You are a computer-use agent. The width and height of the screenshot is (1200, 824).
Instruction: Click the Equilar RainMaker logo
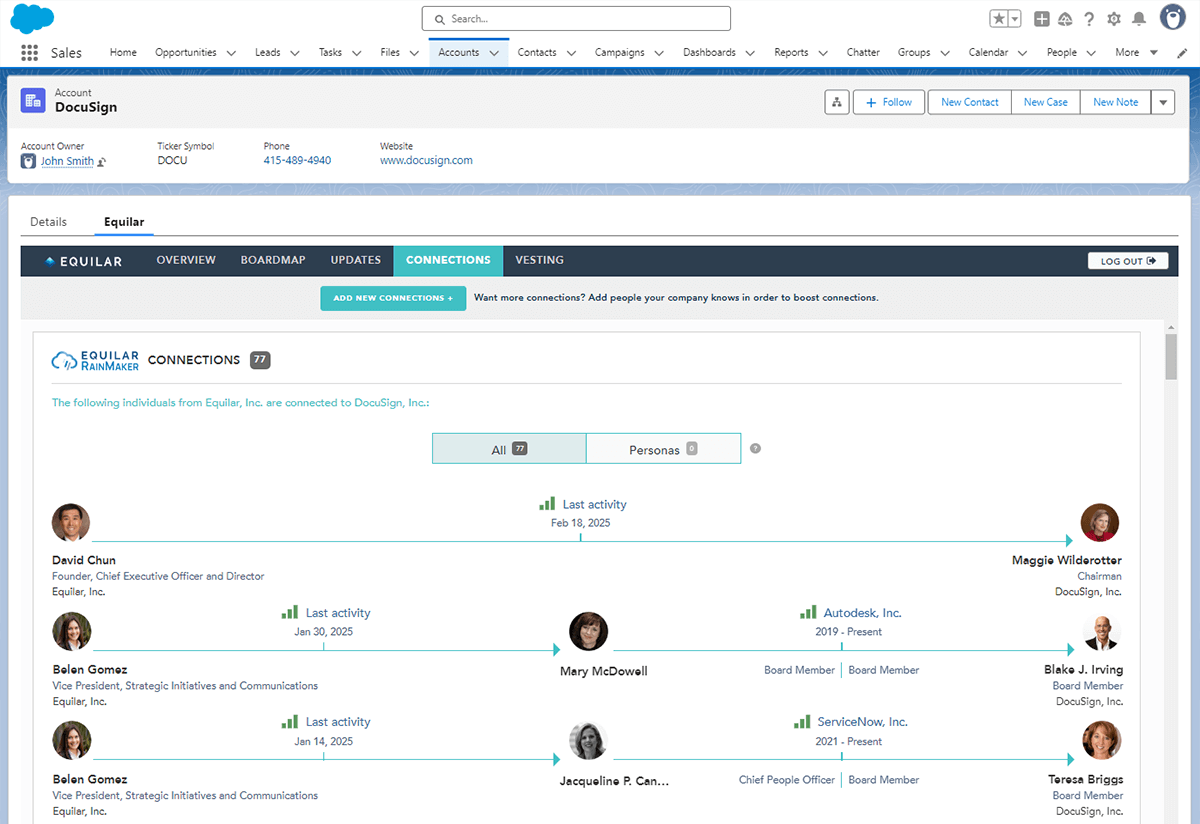(x=95, y=361)
